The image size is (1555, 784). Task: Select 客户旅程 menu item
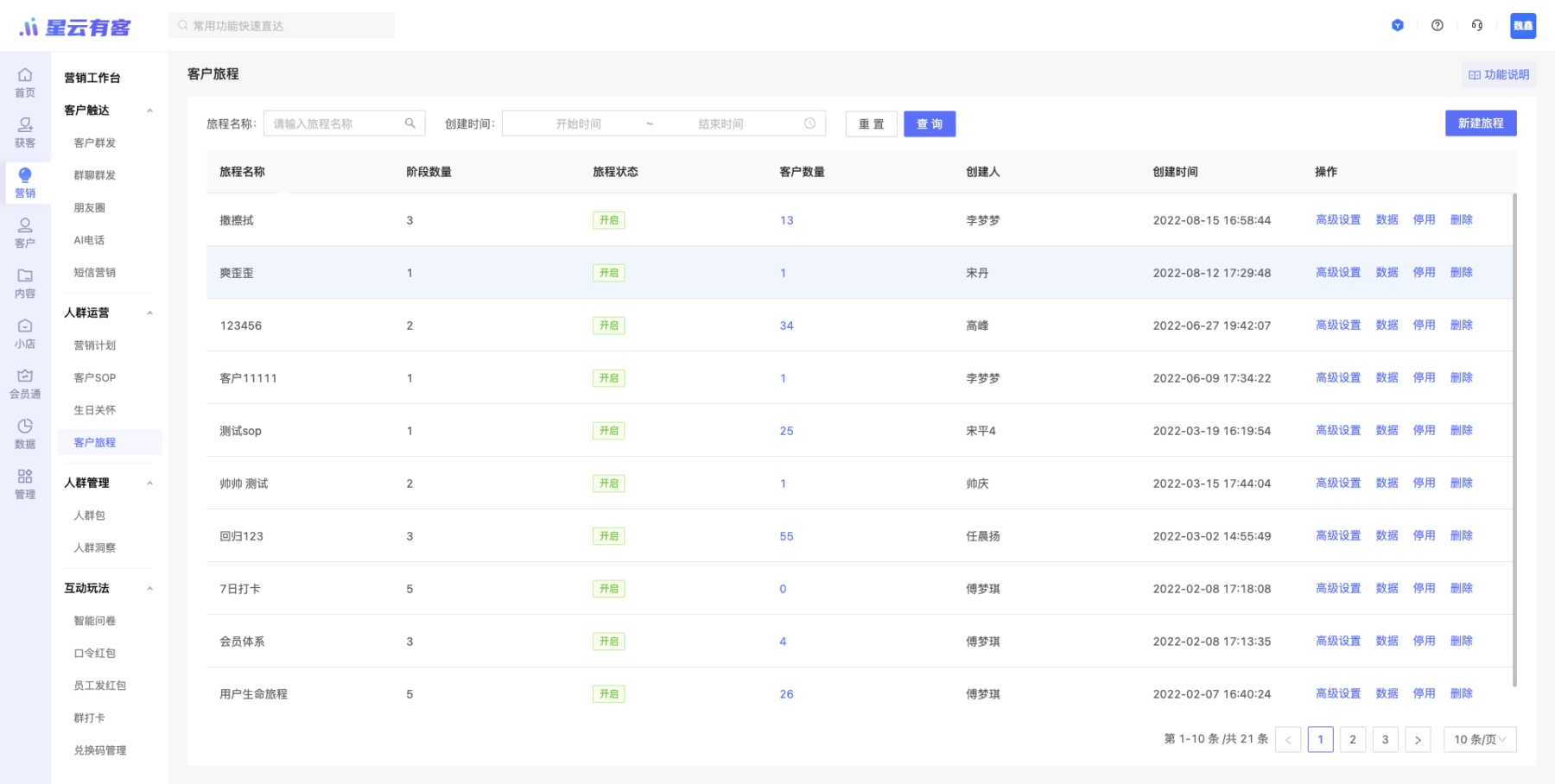(110, 442)
